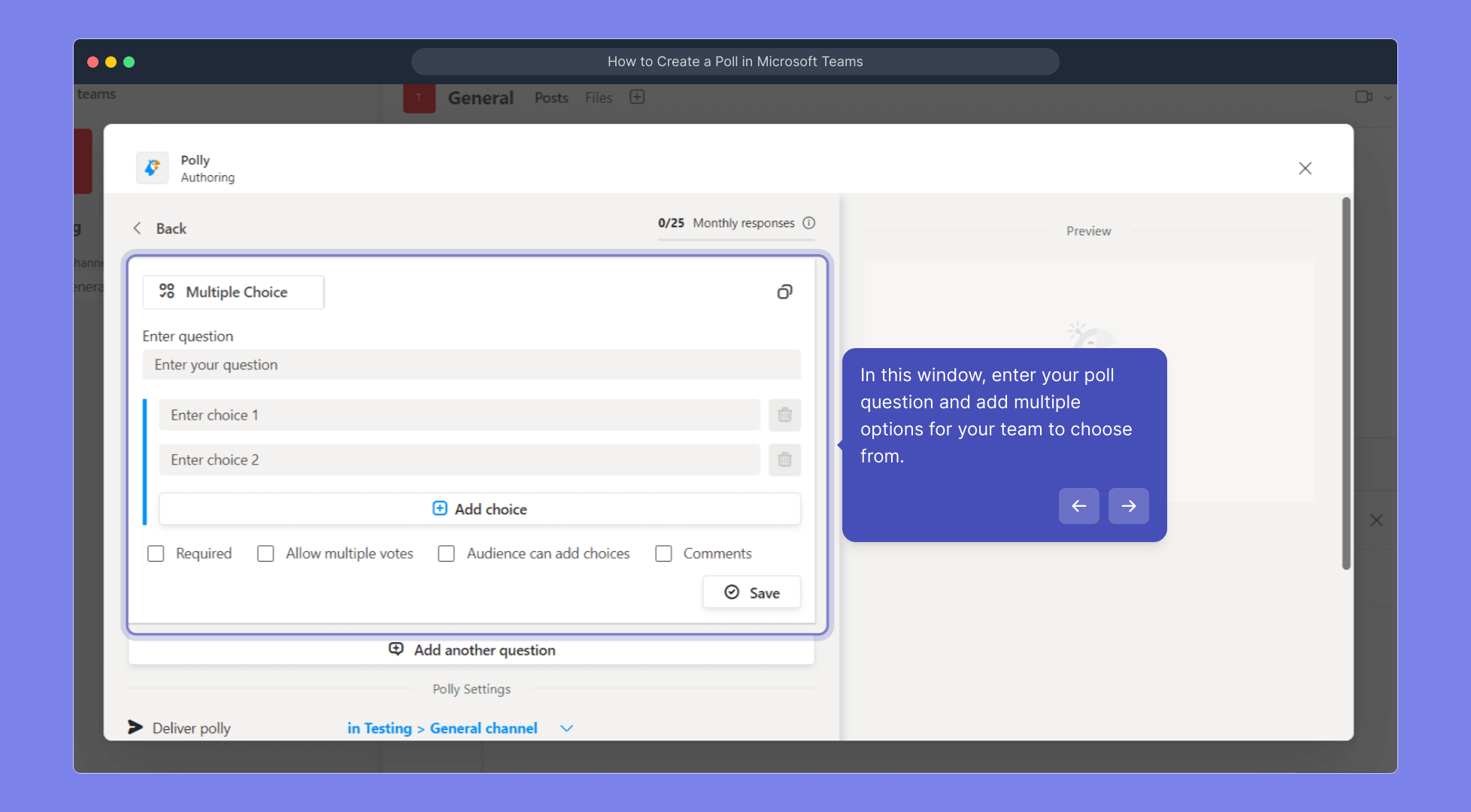
Task: Open the Monthly responses info icon
Action: [808, 223]
